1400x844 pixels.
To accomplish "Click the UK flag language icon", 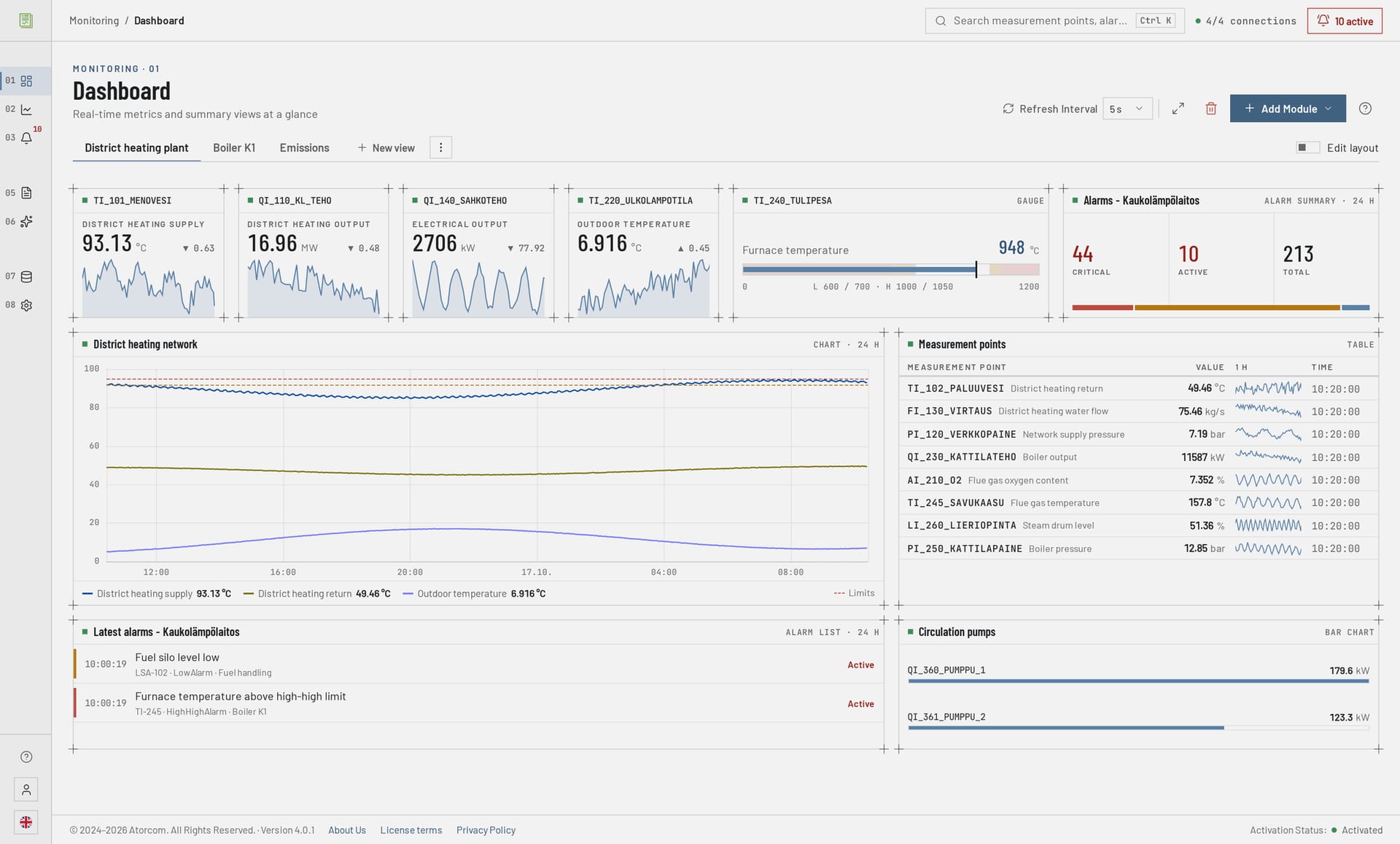I will tap(26, 823).
